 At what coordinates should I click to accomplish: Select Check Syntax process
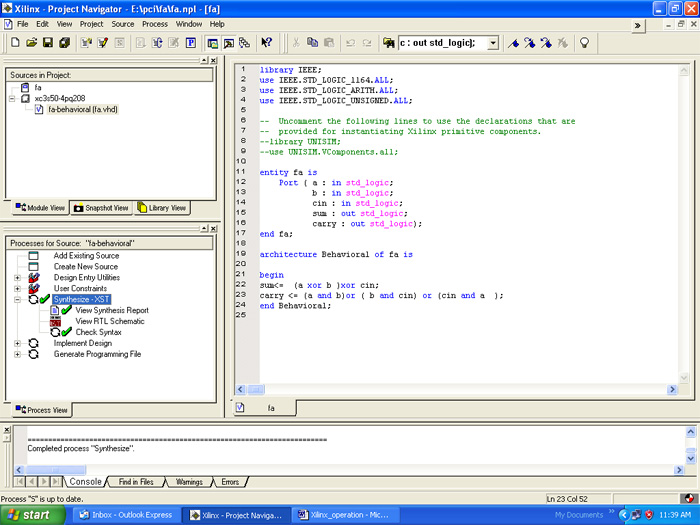(x=99, y=332)
